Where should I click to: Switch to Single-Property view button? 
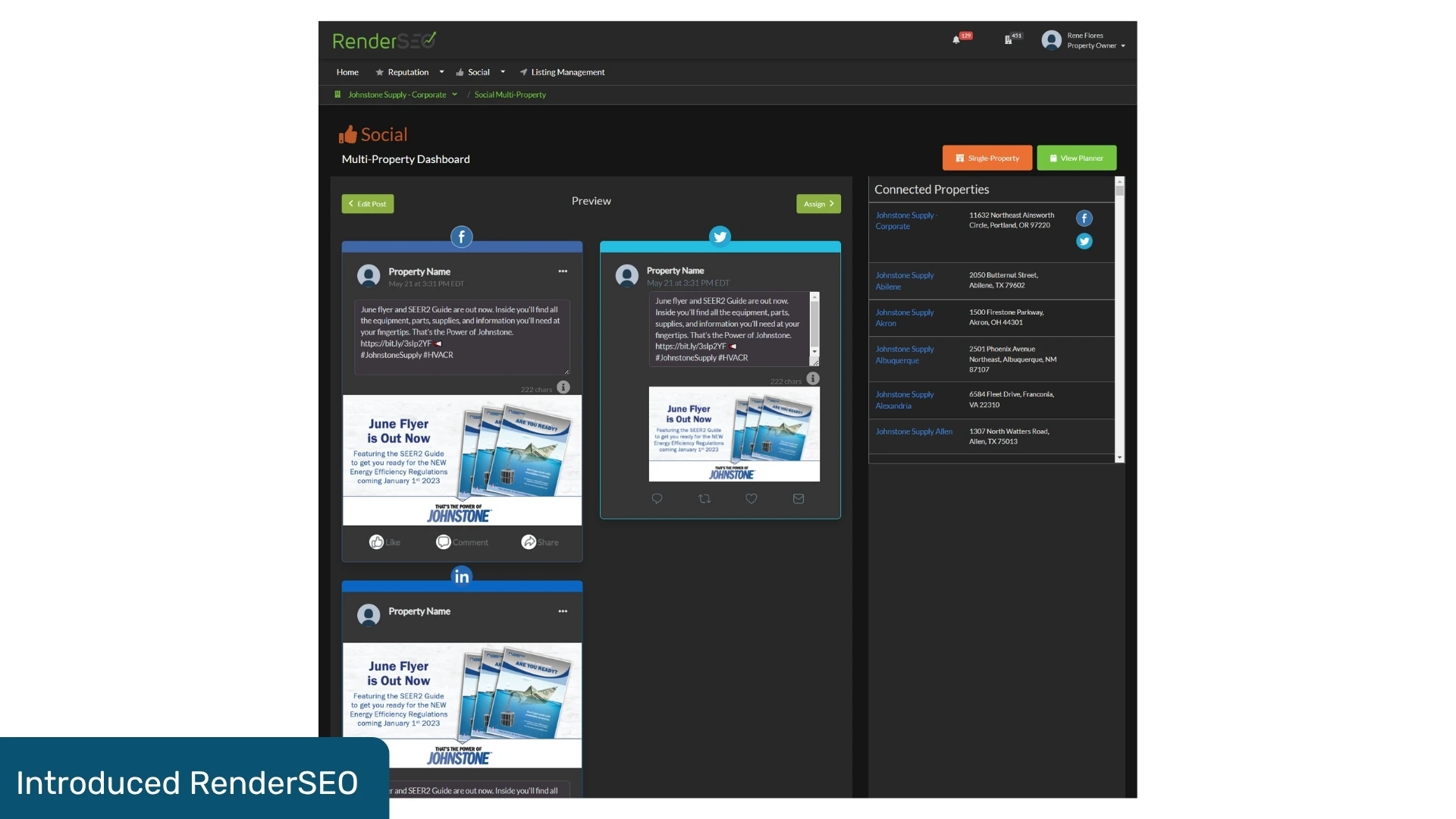987,158
